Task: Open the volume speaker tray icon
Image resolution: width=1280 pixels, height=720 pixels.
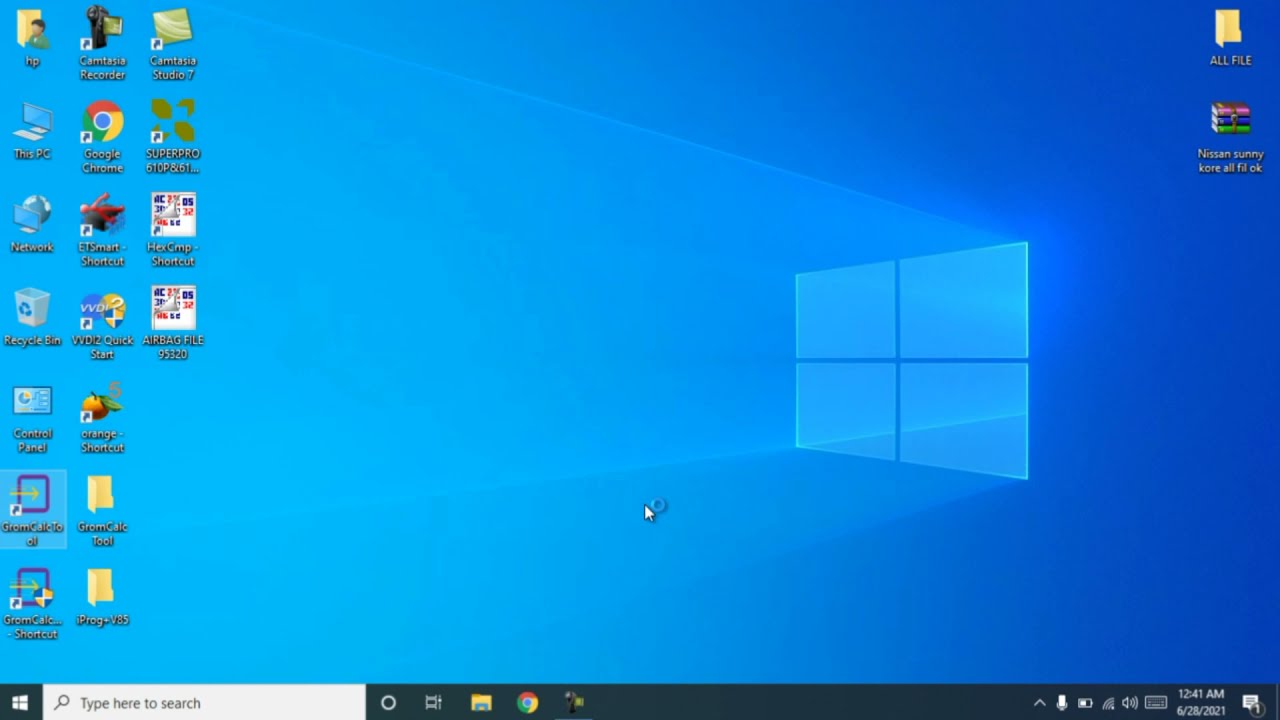Action: (1130, 703)
